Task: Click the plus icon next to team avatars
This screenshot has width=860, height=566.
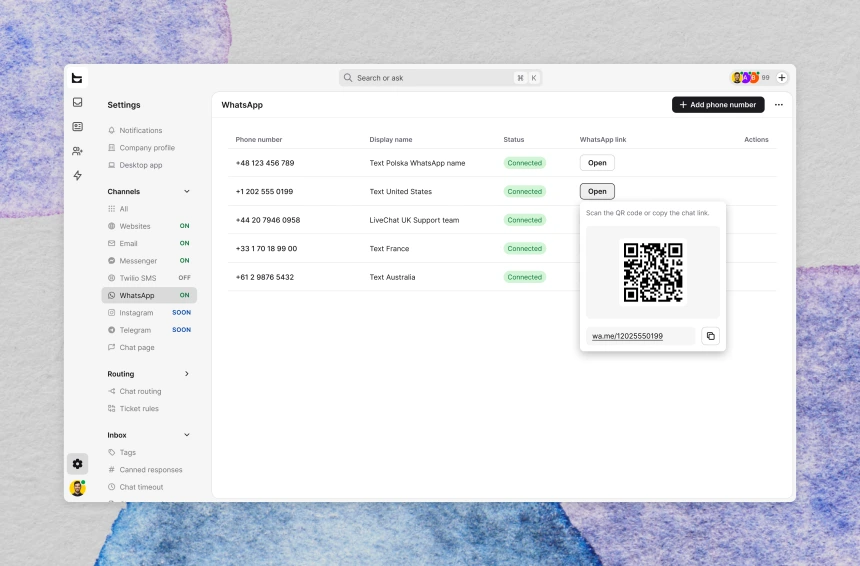Action: click(x=782, y=78)
